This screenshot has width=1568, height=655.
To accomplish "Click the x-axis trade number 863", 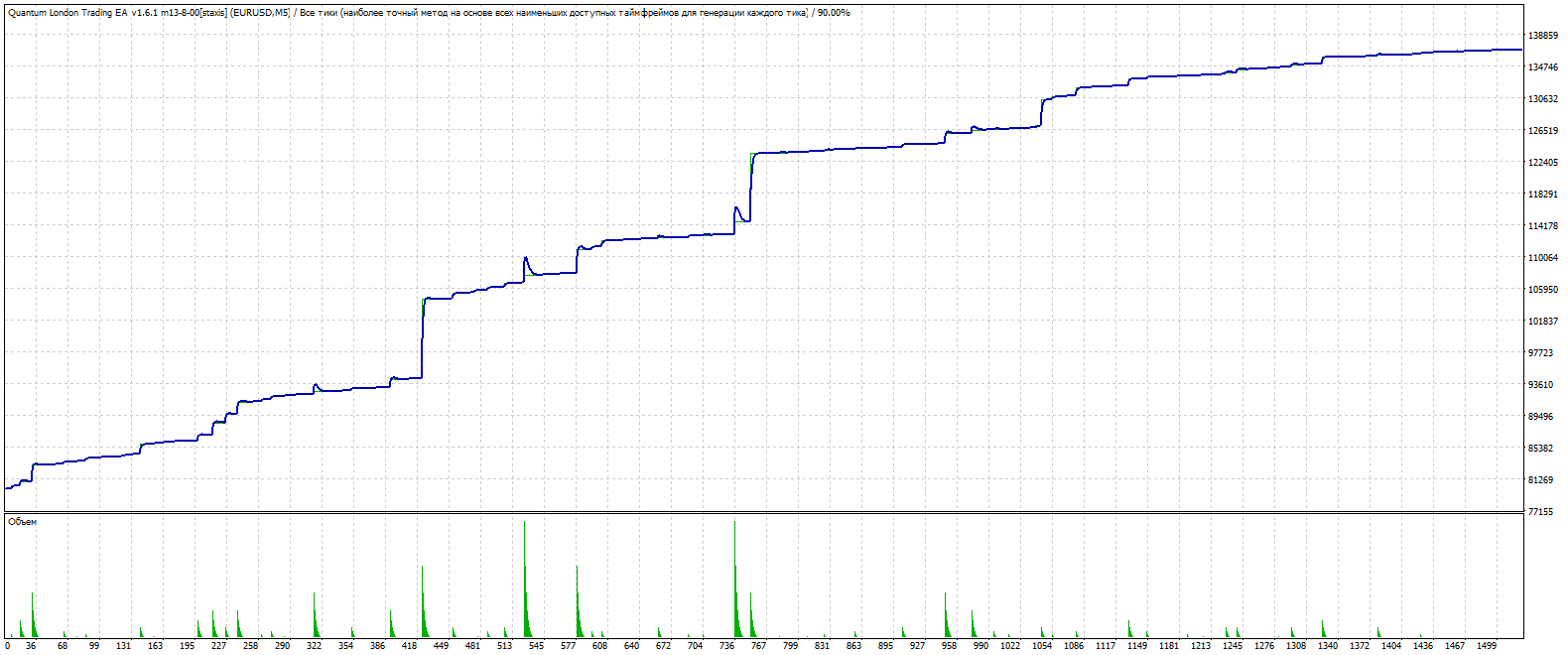I will pyautogui.click(x=853, y=646).
